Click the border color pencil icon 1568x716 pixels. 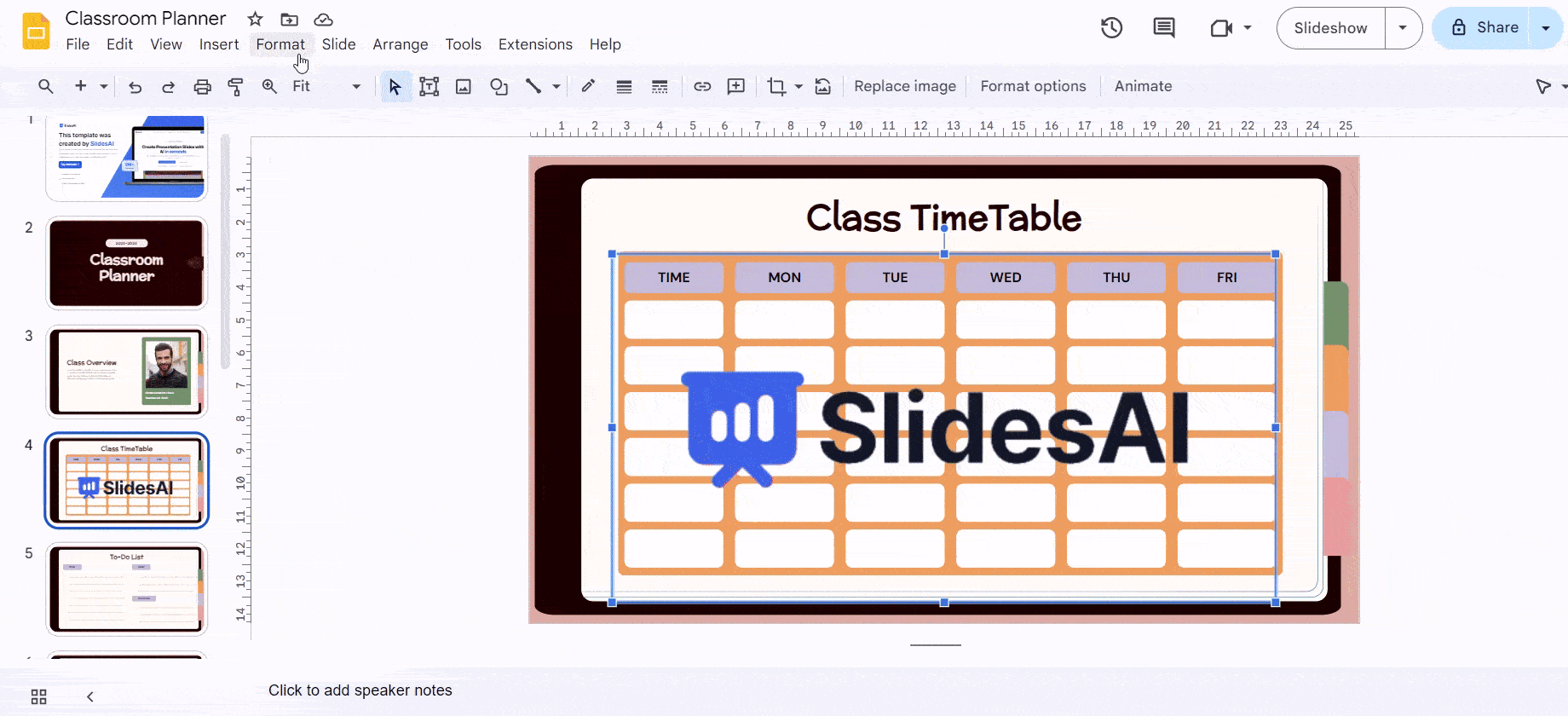pyautogui.click(x=588, y=86)
